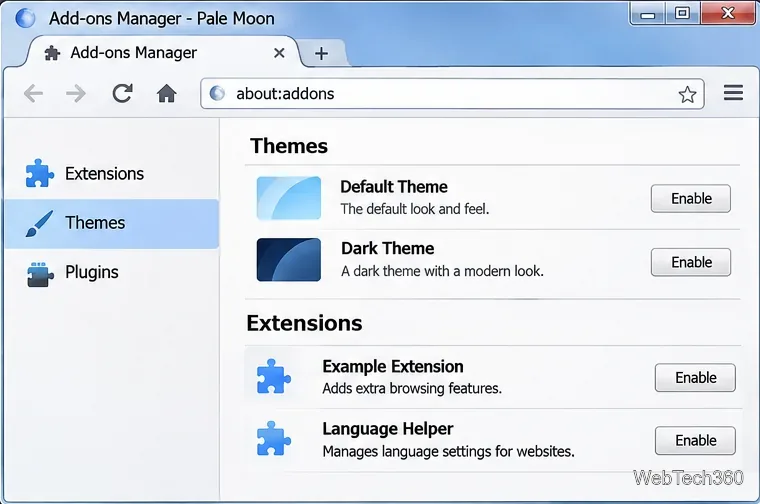The height and width of the screenshot is (504, 760).
Task: Open the home page icon
Action: pyautogui.click(x=166, y=93)
